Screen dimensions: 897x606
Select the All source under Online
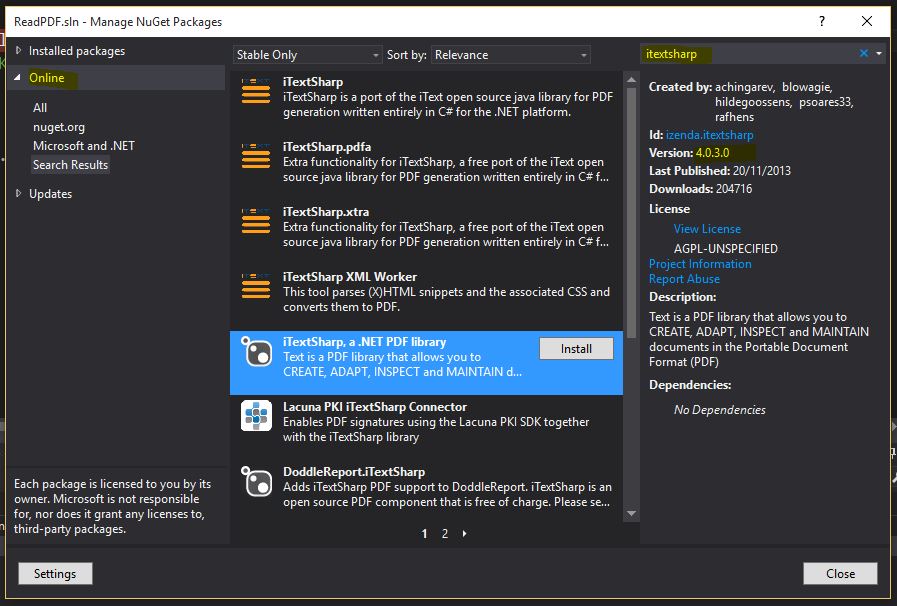click(x=40, y=108)
